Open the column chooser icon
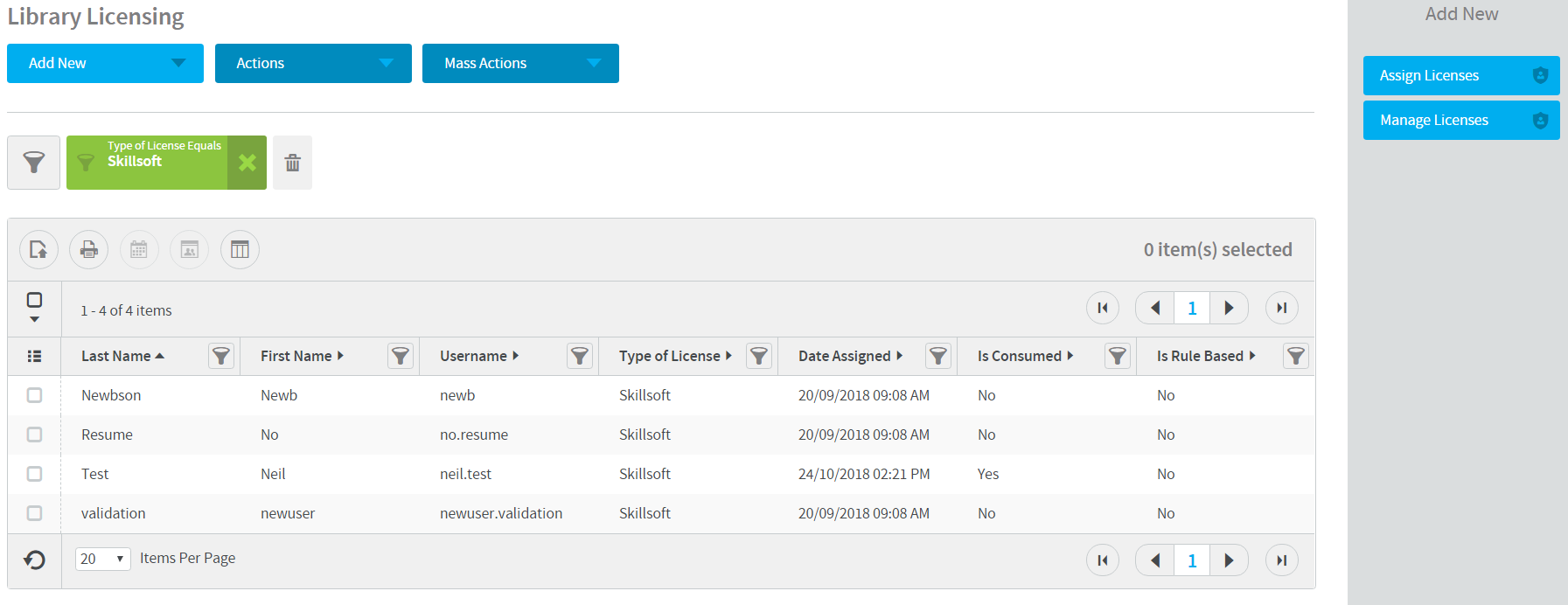Image resolution: width=1568 pixels, height=605 pixels. pos(240,250)
